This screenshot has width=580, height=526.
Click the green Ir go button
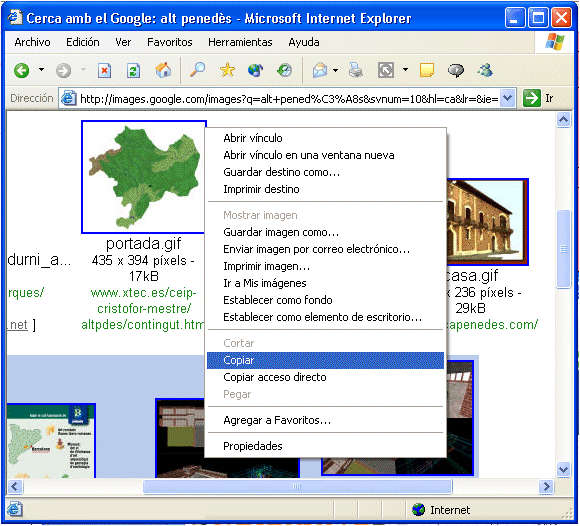tap(537, 98)
